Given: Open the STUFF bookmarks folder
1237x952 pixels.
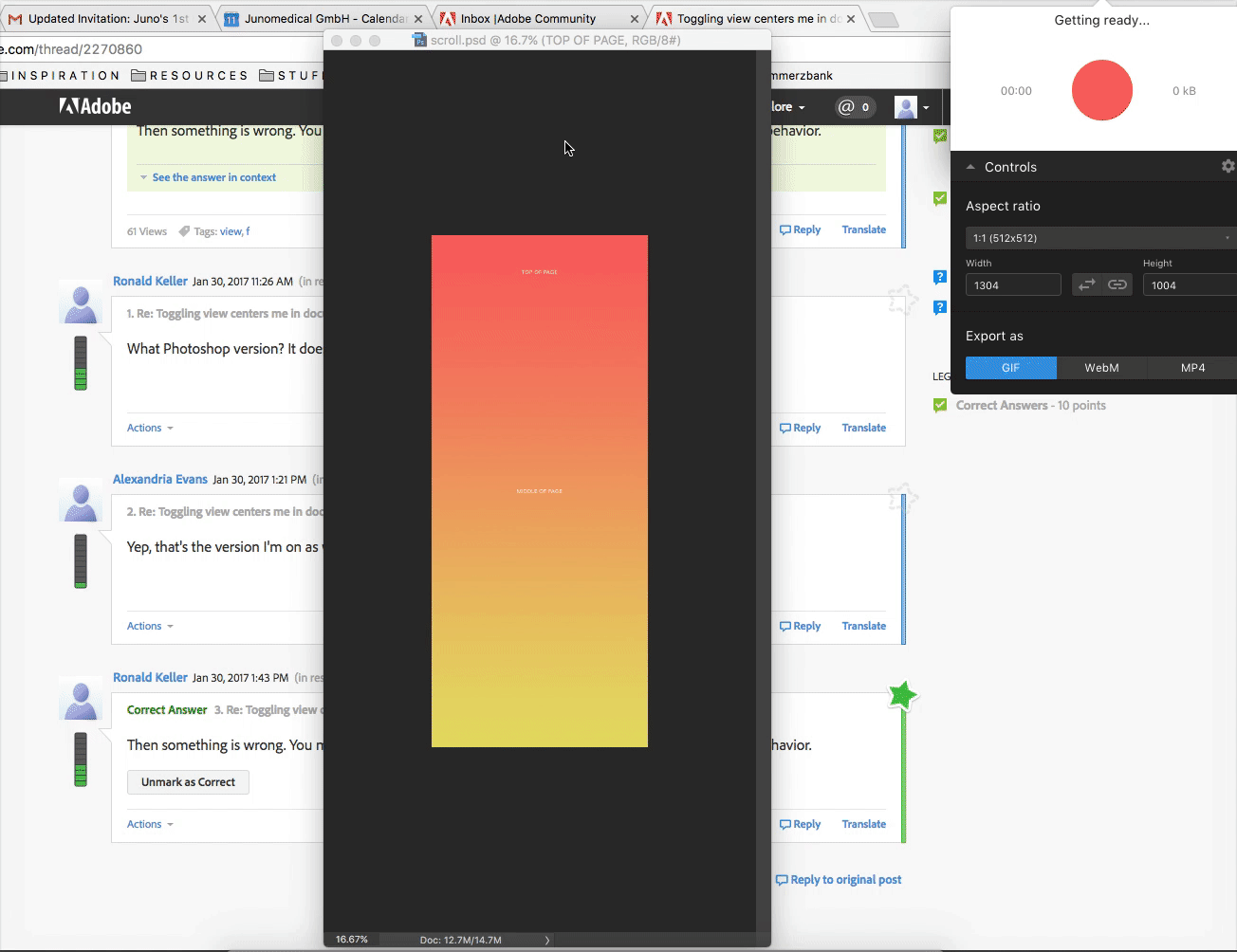Looking at the screenshot, I should point(290,75).
